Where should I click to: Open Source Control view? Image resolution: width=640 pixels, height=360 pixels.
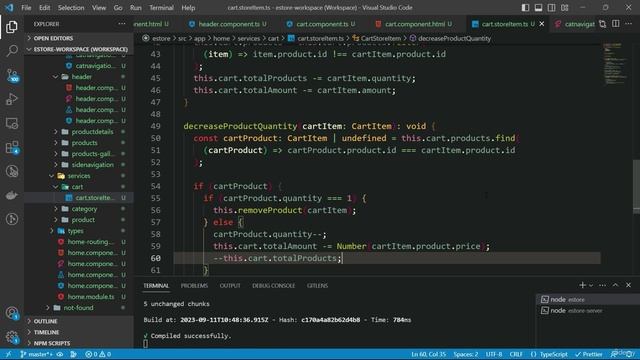[x=12, y=76]
